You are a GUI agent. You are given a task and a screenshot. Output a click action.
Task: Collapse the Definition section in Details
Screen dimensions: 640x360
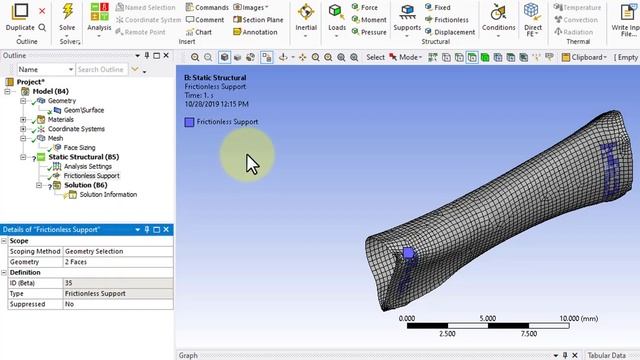[4, 273]
